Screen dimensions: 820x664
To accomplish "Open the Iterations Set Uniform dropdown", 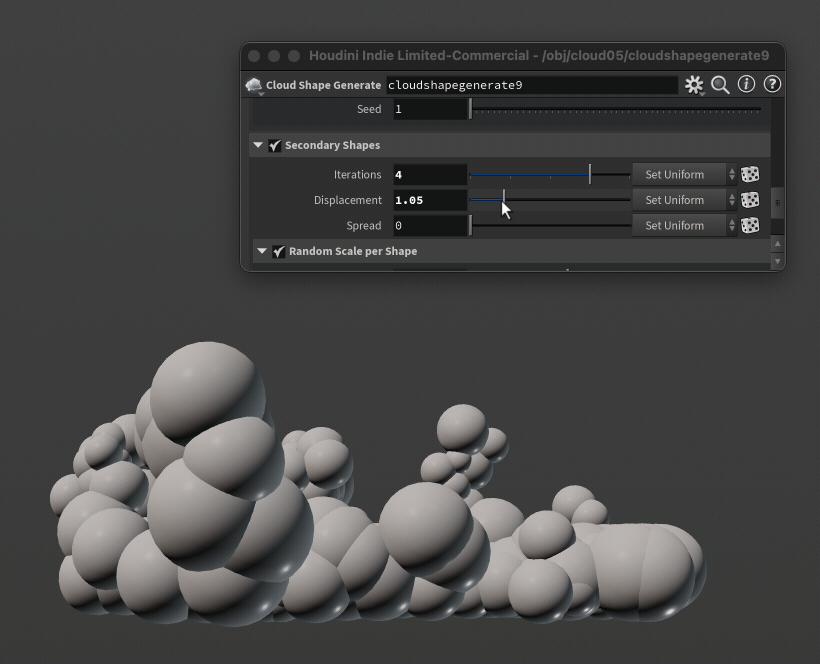I will click(x=685, y=174).
